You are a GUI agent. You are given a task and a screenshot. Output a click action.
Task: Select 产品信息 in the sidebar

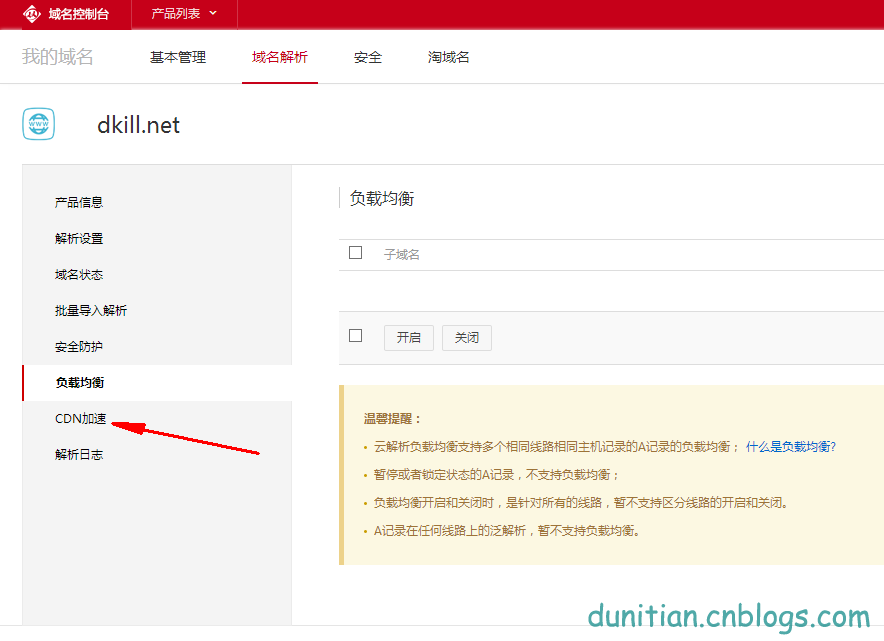point(77,201)
